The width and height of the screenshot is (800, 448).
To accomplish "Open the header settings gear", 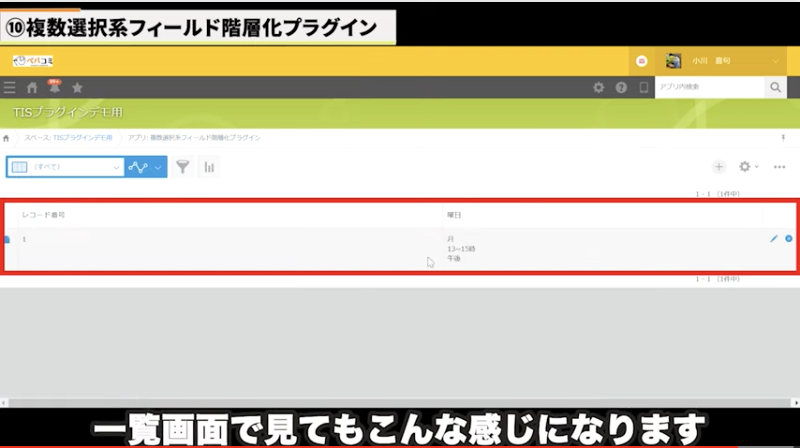I will 599,88.
